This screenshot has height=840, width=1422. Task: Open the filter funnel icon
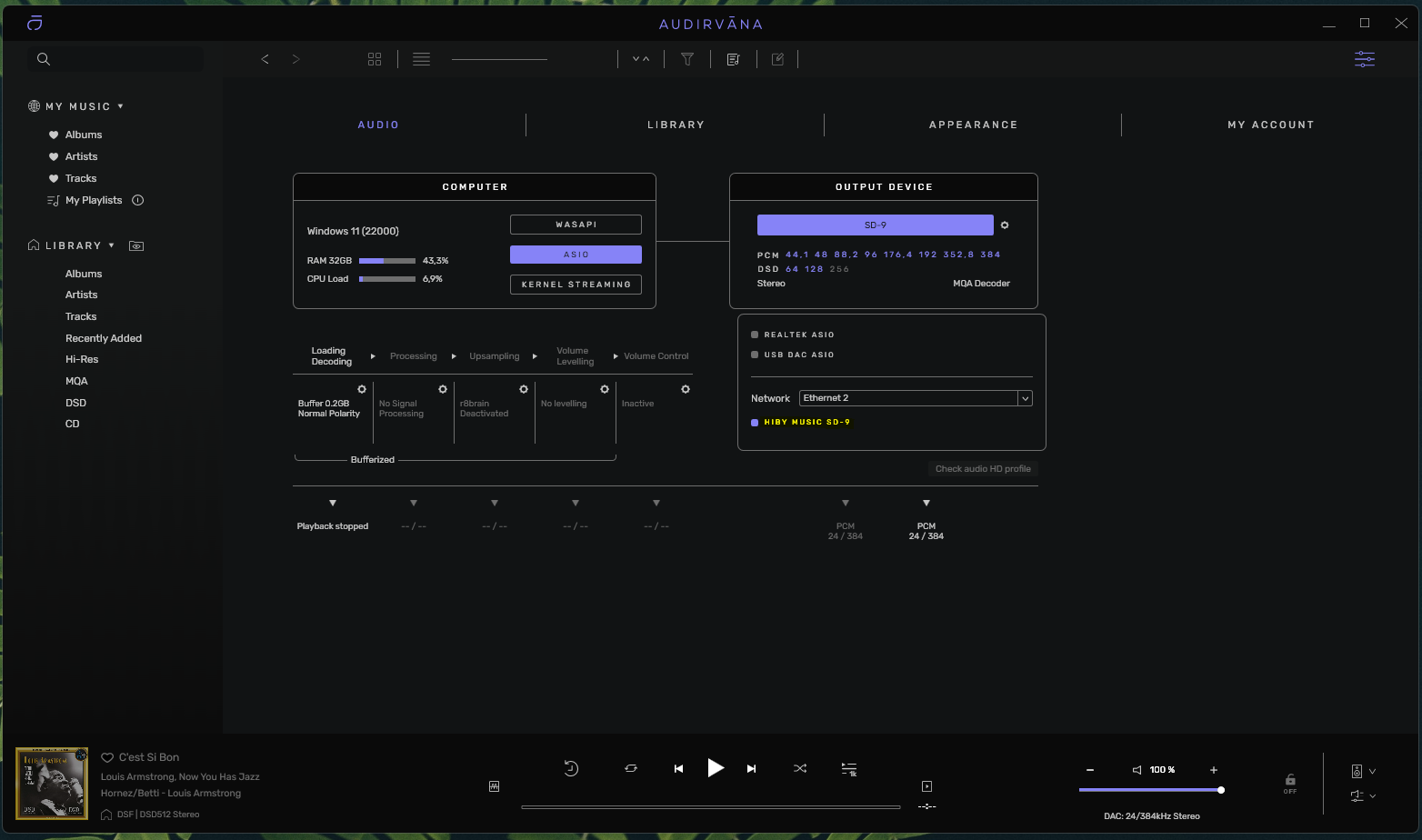(687, 59)
